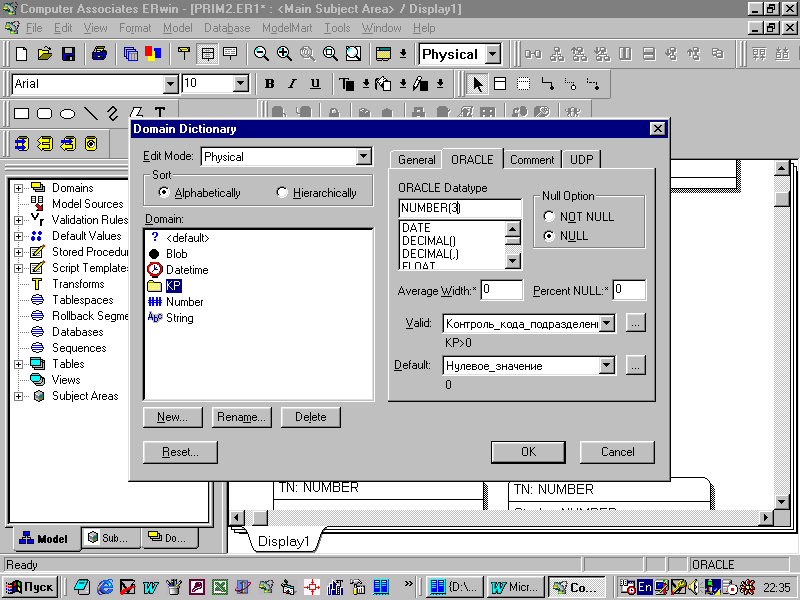The width and height of the screenshot is (800, 600).
Task: Dismiss the dialog with Cancel
Action: click(x=617, y=452)
